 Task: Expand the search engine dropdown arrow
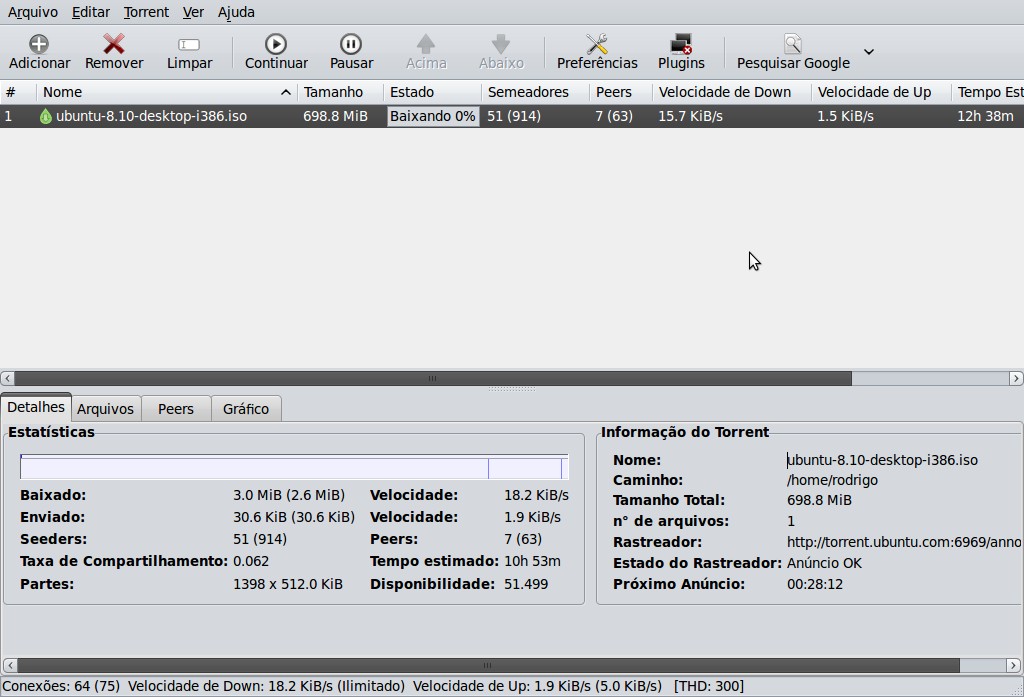click(869, 52)
